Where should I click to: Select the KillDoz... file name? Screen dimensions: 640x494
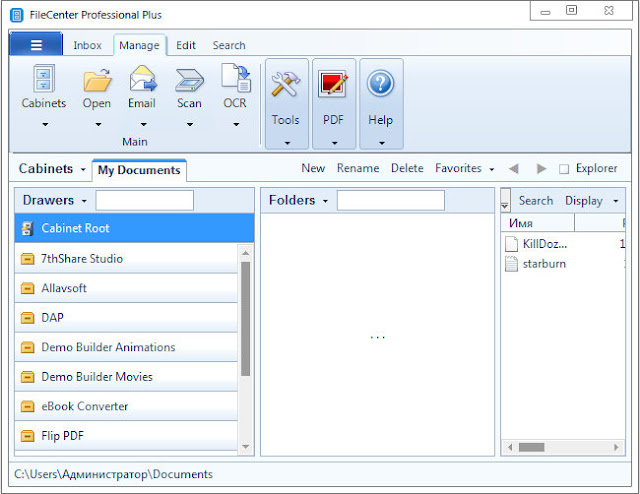[x=544, y=244]
